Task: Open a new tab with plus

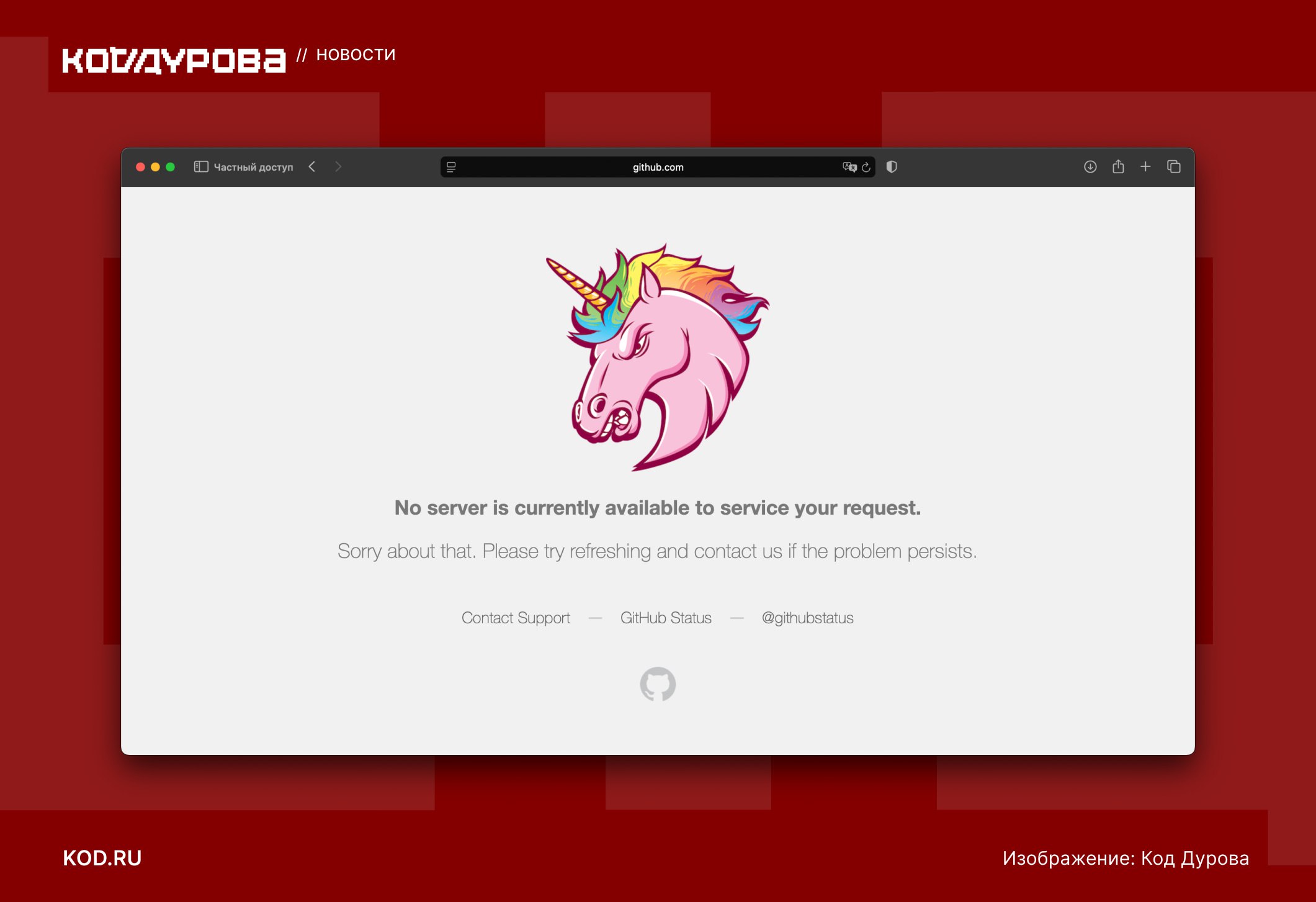Action: 1145,167
